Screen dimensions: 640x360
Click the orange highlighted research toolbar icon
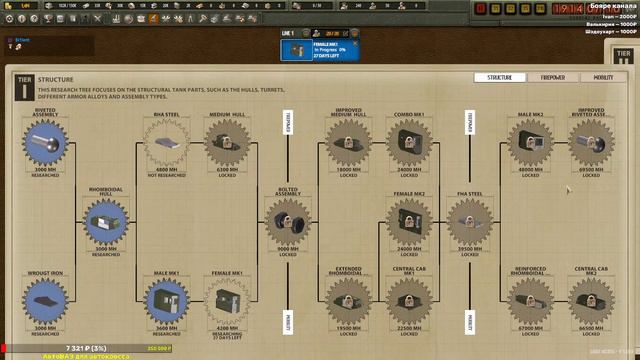pyautogui.click(x=153, y=19)
